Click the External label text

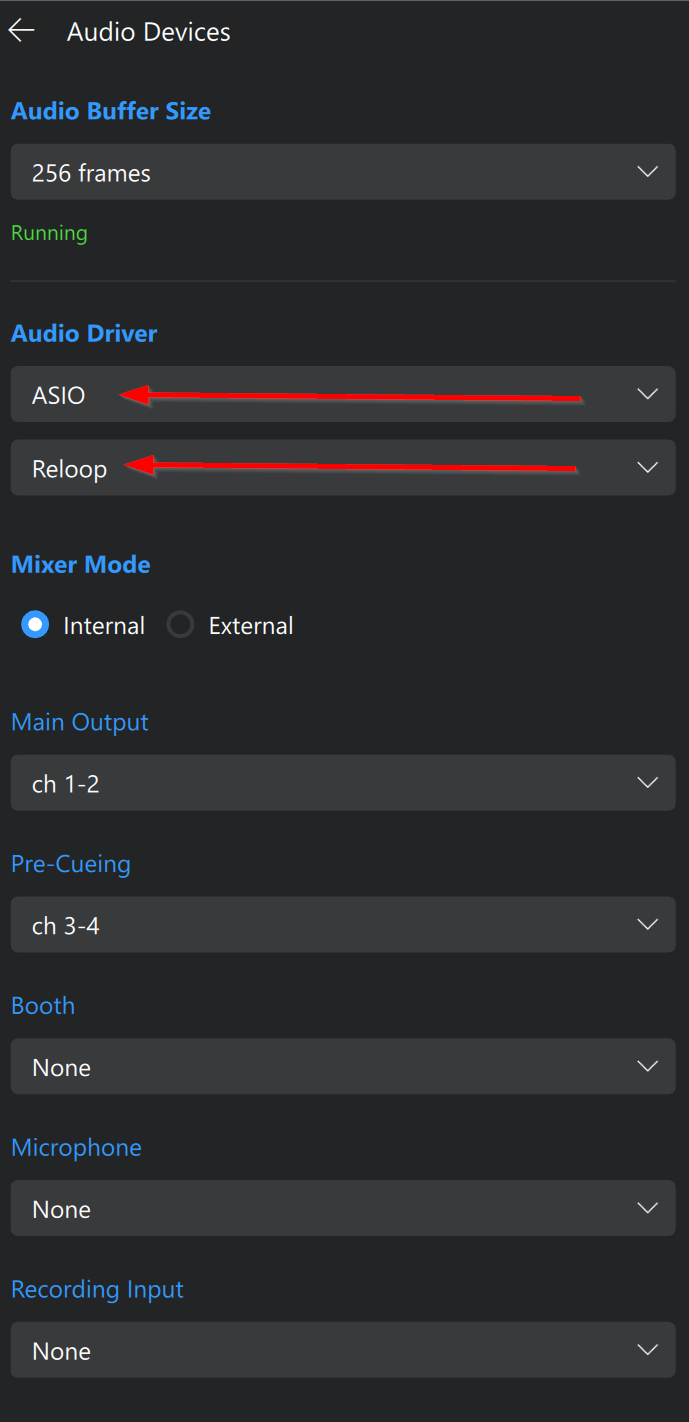[251, 626]
